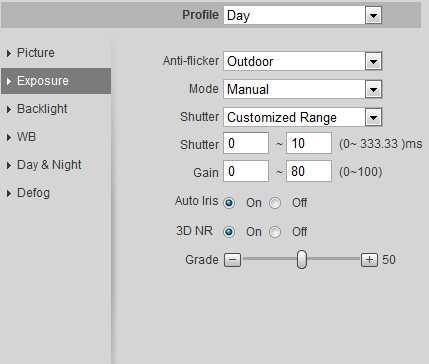Increase Grade with the plus button

(369, 260)
